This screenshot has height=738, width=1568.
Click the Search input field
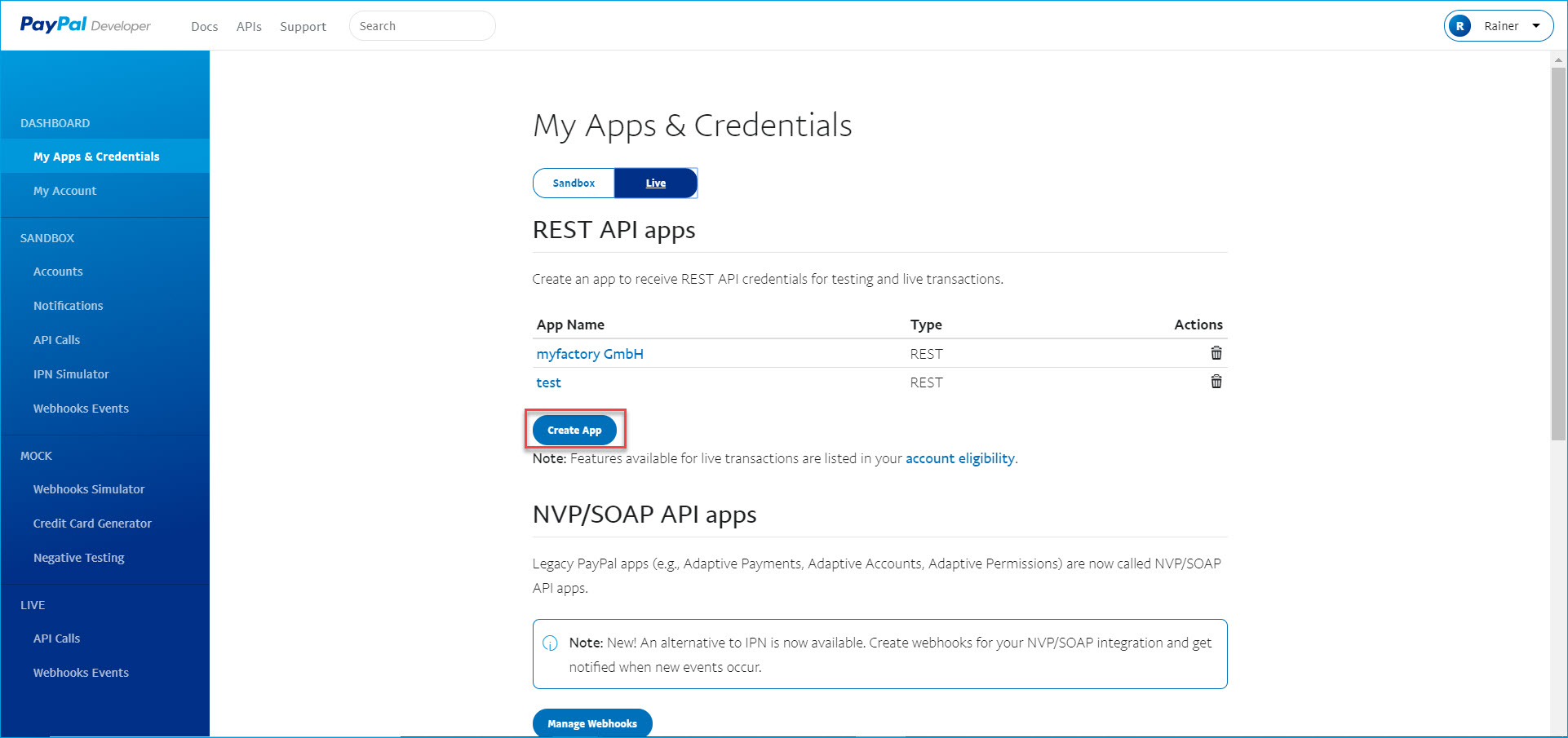[x=422, y=26]
